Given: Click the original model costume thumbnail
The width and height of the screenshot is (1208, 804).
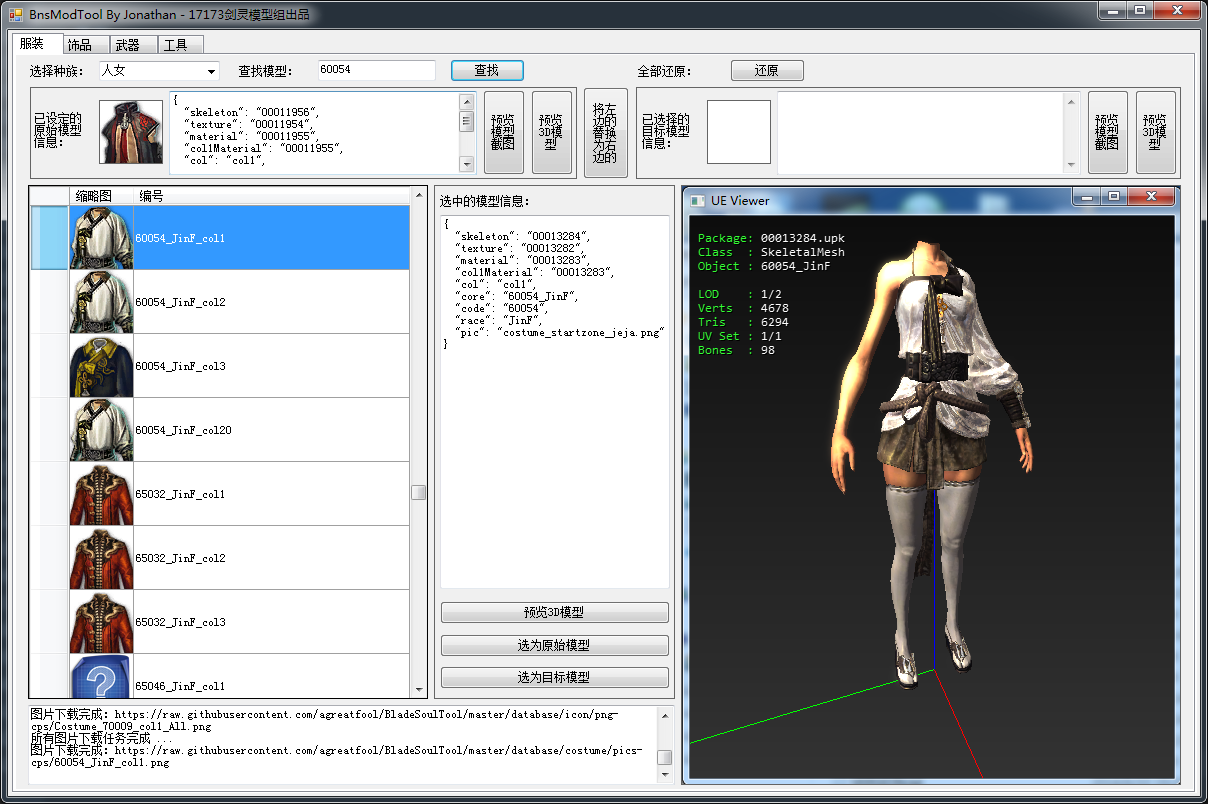Looking at the screenshot, I should click(x=131, y=132).
